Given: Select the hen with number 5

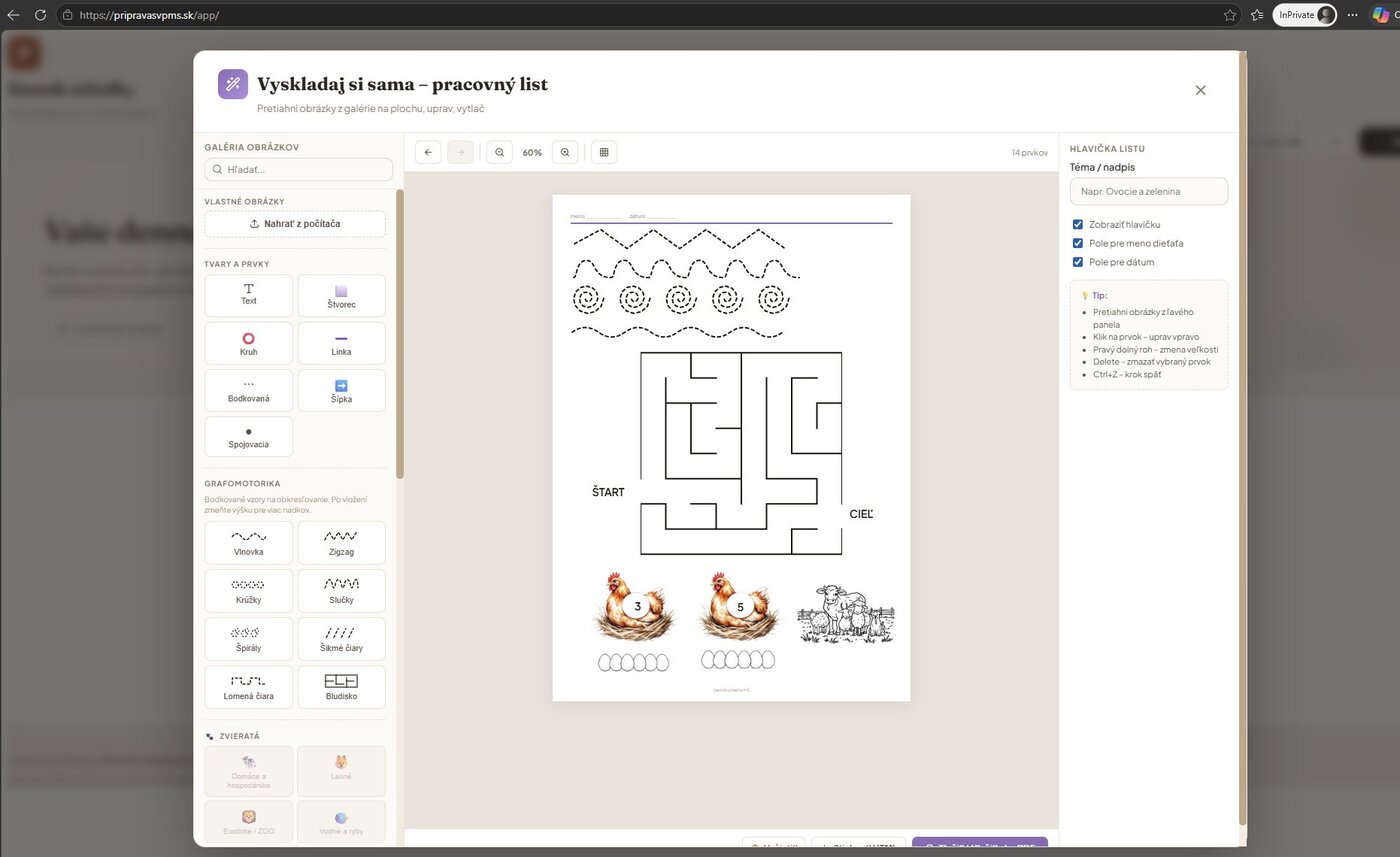Looking at the screenshot, I should tap(738, 605).
